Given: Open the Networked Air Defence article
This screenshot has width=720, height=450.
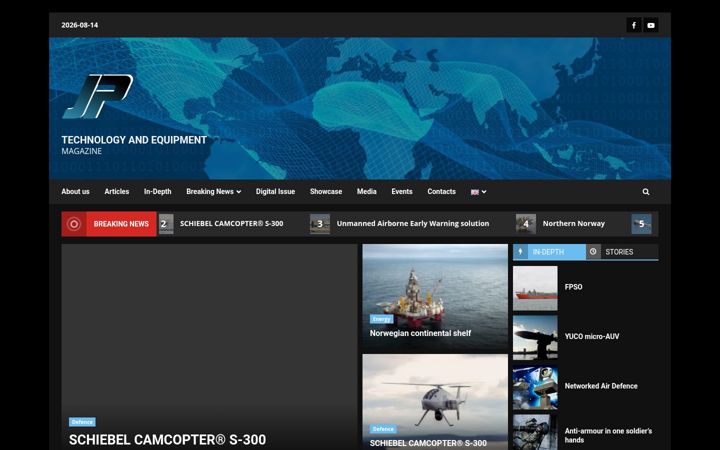Looking at the screenshot, I should point(601,386).
